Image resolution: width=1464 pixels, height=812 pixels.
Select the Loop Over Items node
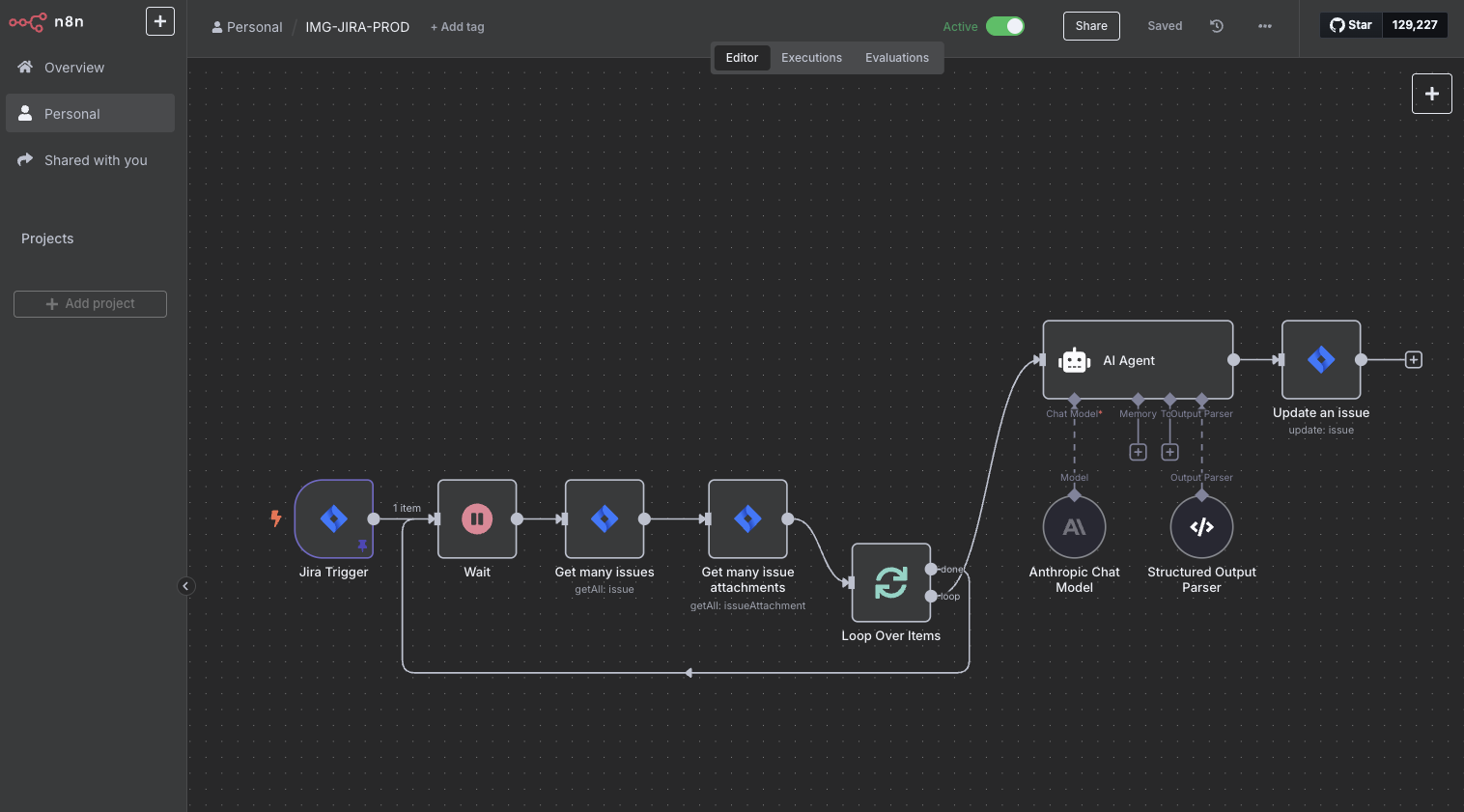point(890,583)
